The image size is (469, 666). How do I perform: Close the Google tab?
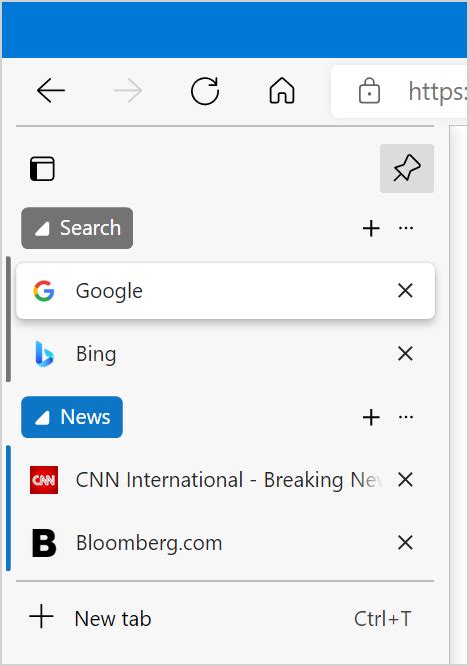405,291
